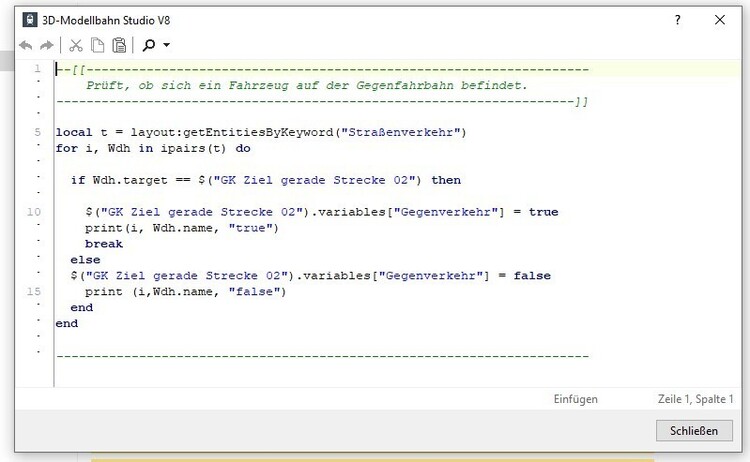Click the 'getEntitiesByKeyword' code text
This screenshot has height=462, width=750.
click(258, 132)
